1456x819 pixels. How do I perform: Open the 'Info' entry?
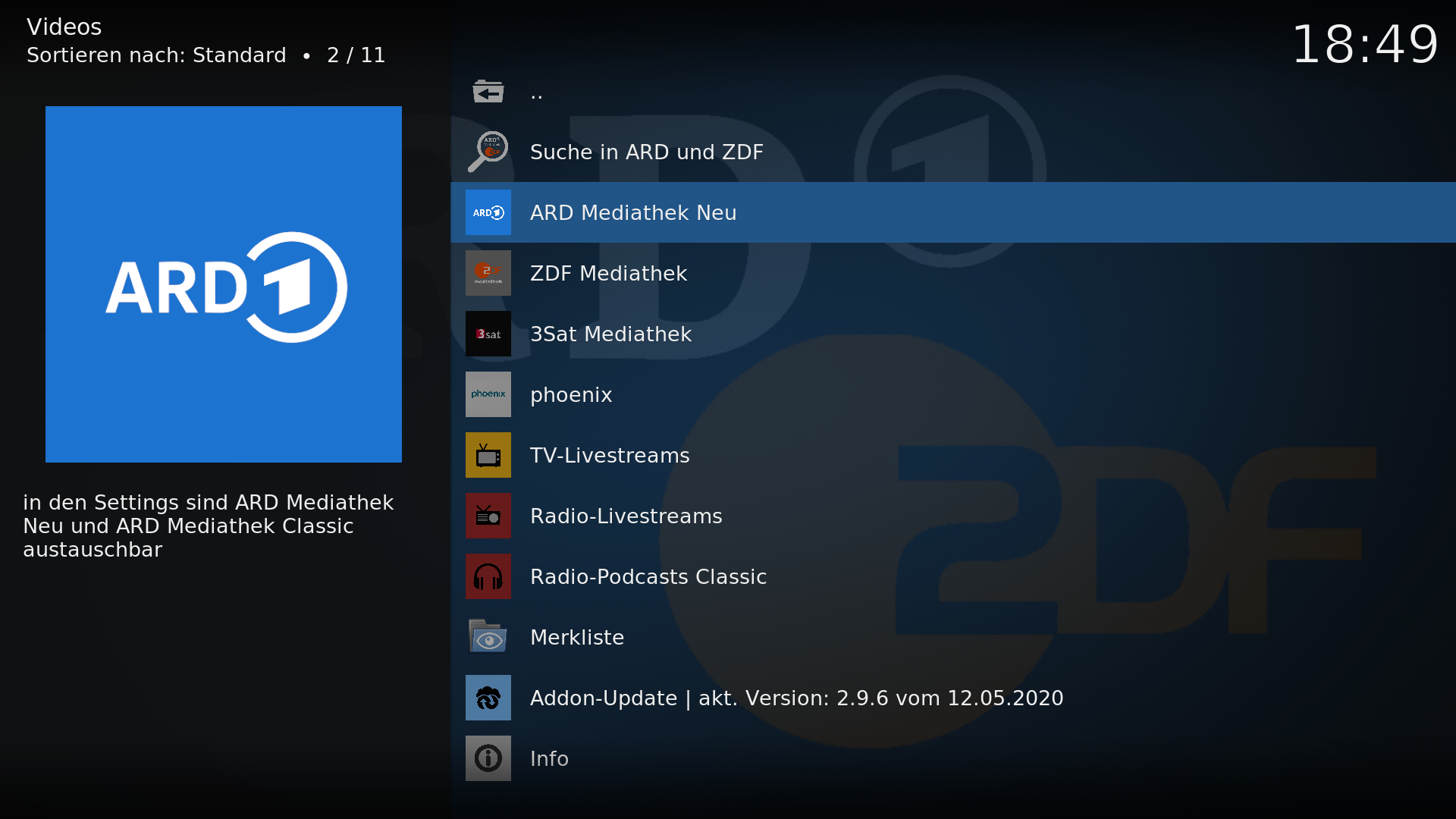[x=953, y=758]
